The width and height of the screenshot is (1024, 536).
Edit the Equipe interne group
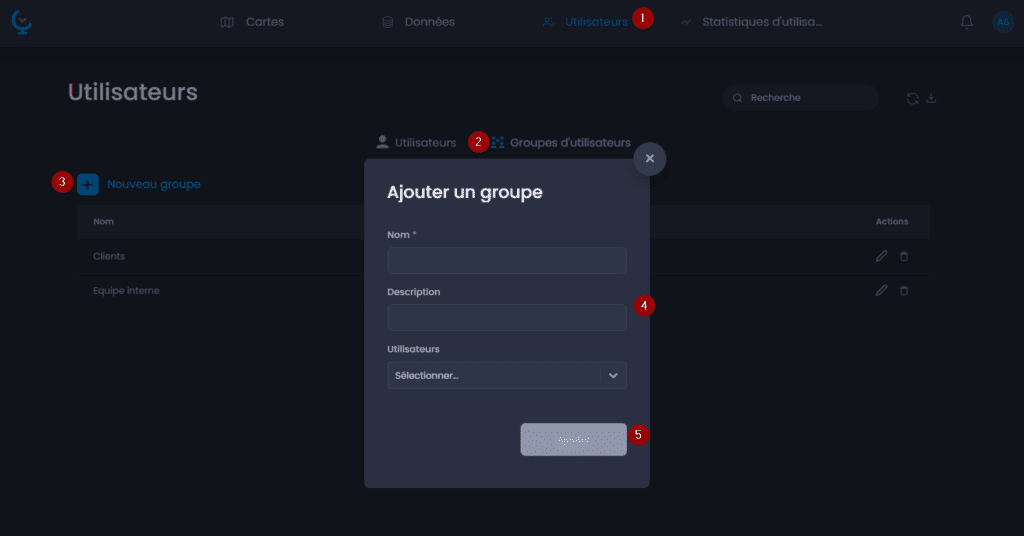tap(882, 290)
